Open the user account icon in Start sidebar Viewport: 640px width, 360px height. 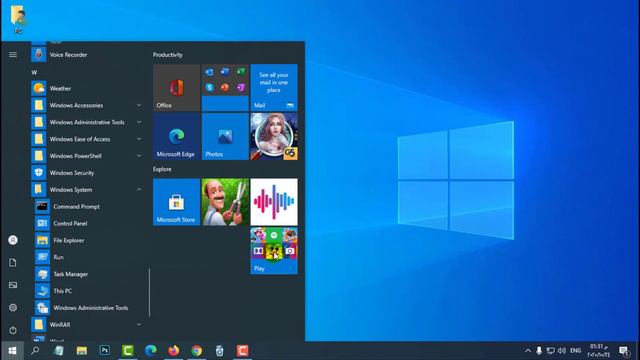[13, 240]
